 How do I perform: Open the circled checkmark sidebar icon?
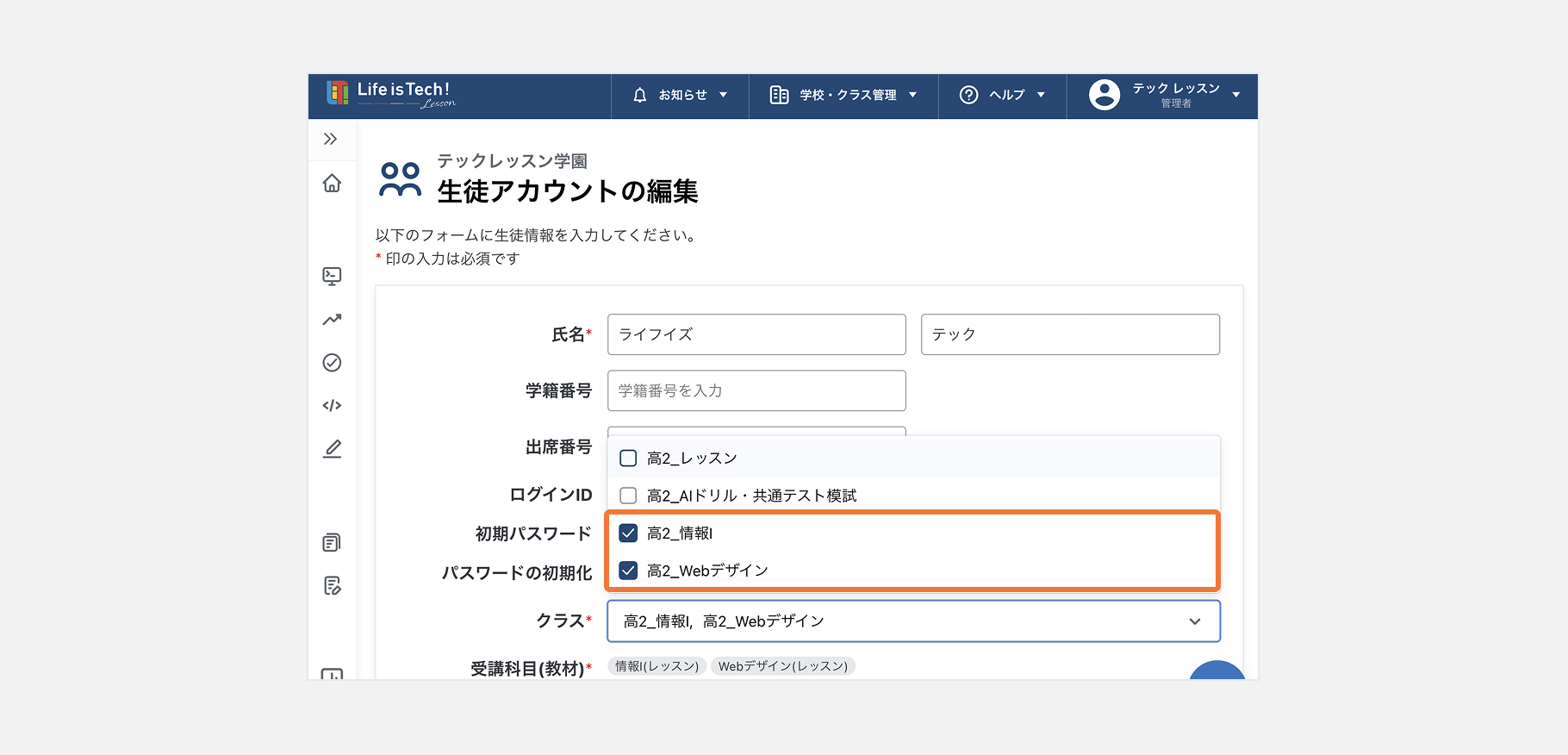[332, 362]
